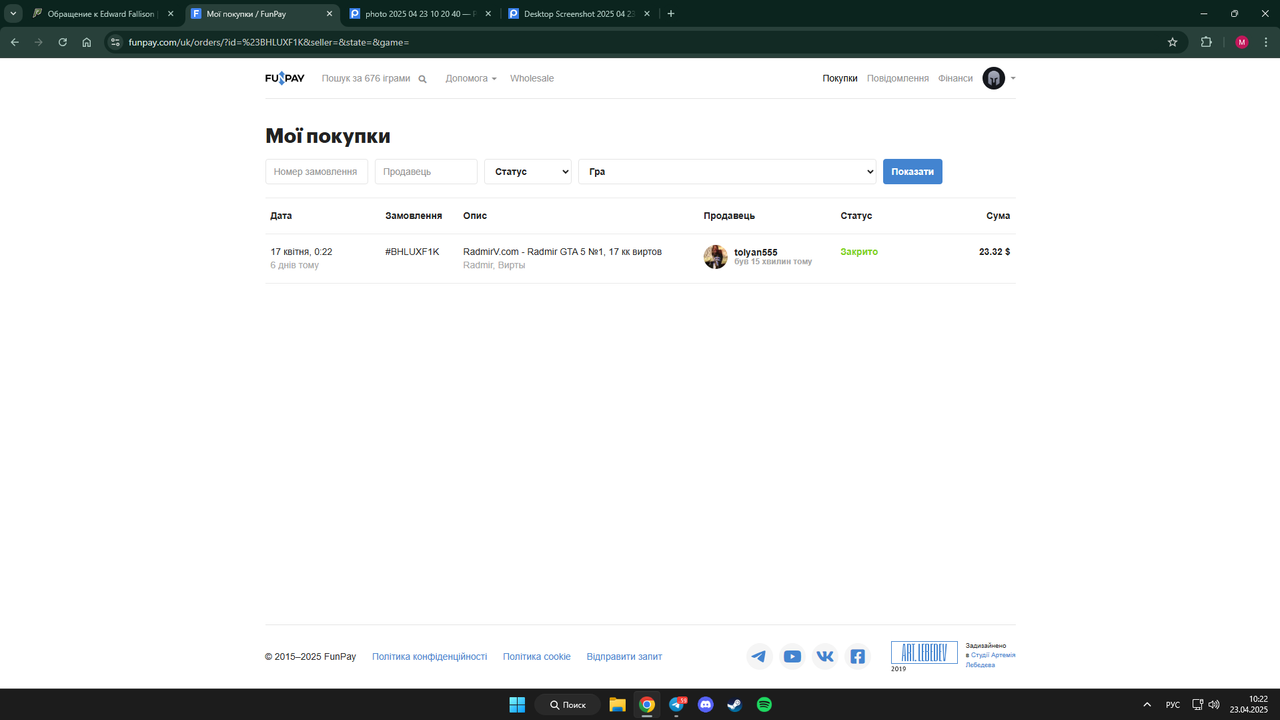Expand the arrow next to profile avatar
Screen dimensions: 1280x720
tap(1012, 78)
